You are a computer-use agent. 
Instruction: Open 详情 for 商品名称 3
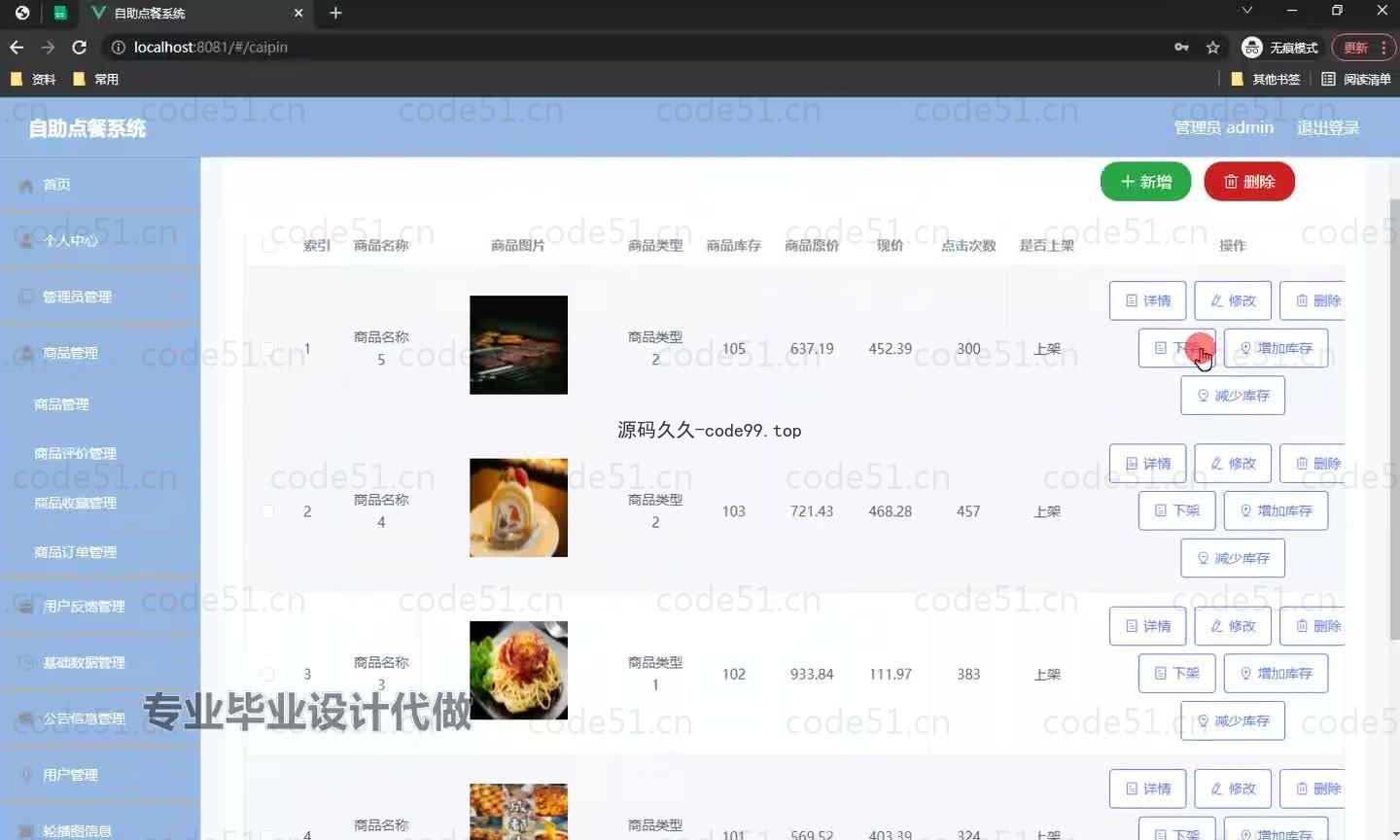coord(1147,626)
